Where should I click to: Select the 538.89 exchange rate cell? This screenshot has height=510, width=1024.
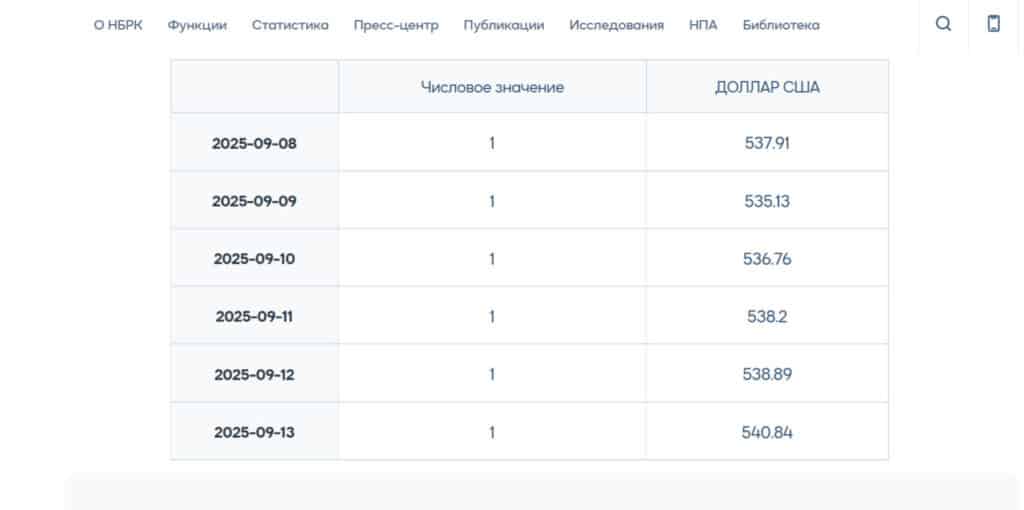767,374
